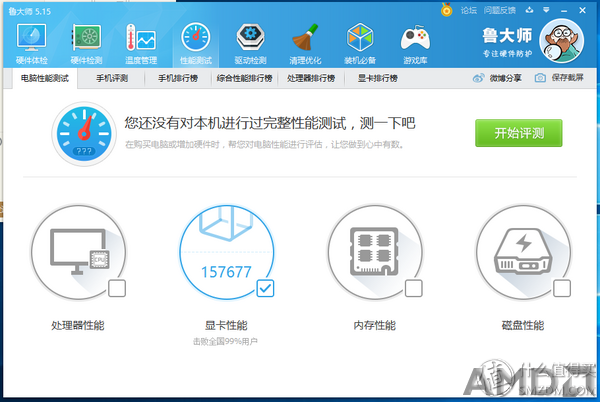Enable the 处理器性能 checkbox

pos(117,288)
